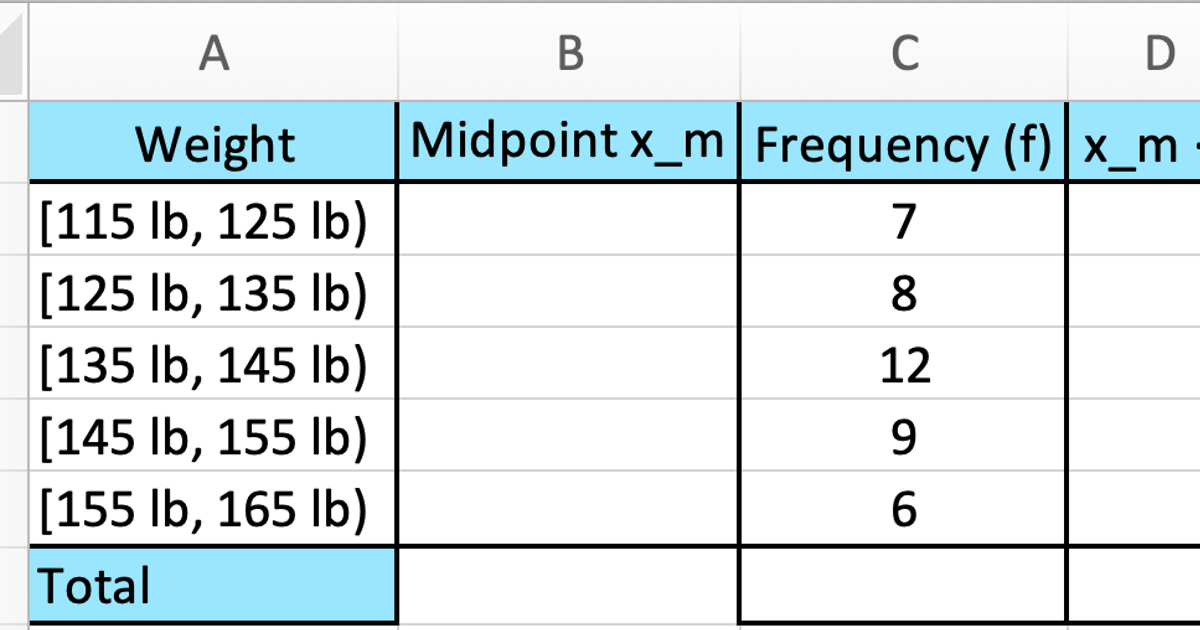
Task: Click the [145 lb, 155 lb) cell
Action: coord(213,437)
